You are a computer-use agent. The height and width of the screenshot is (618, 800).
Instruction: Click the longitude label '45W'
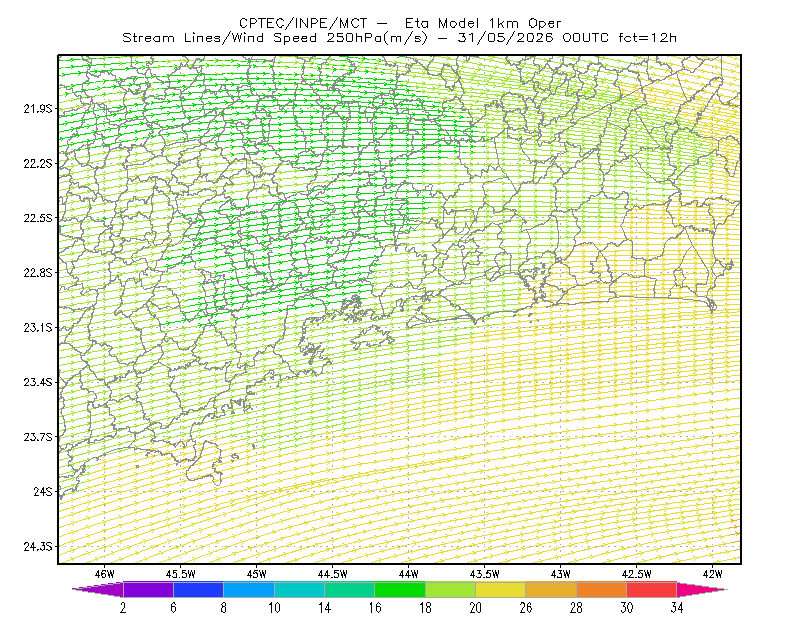pyautogui.click(x=257, y=574)
